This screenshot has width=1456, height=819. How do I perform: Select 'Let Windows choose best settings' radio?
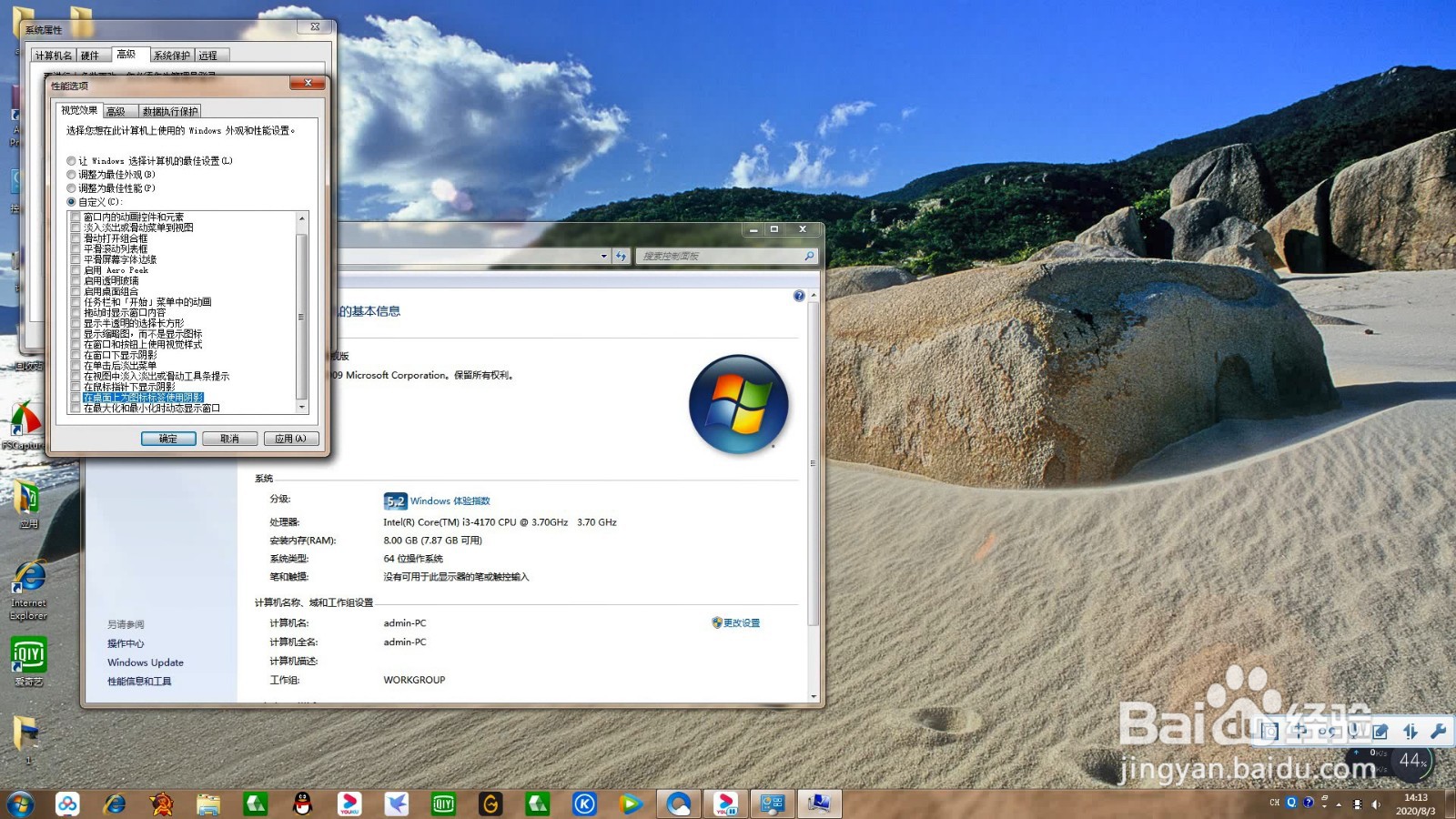pos(71,161)
